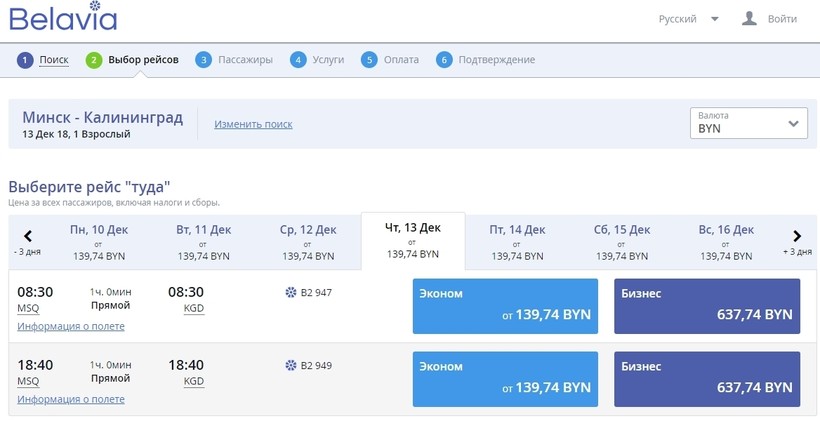Select the Вт, 11 Дек date tab
The image size is (820, 421).
pos(203,242)
